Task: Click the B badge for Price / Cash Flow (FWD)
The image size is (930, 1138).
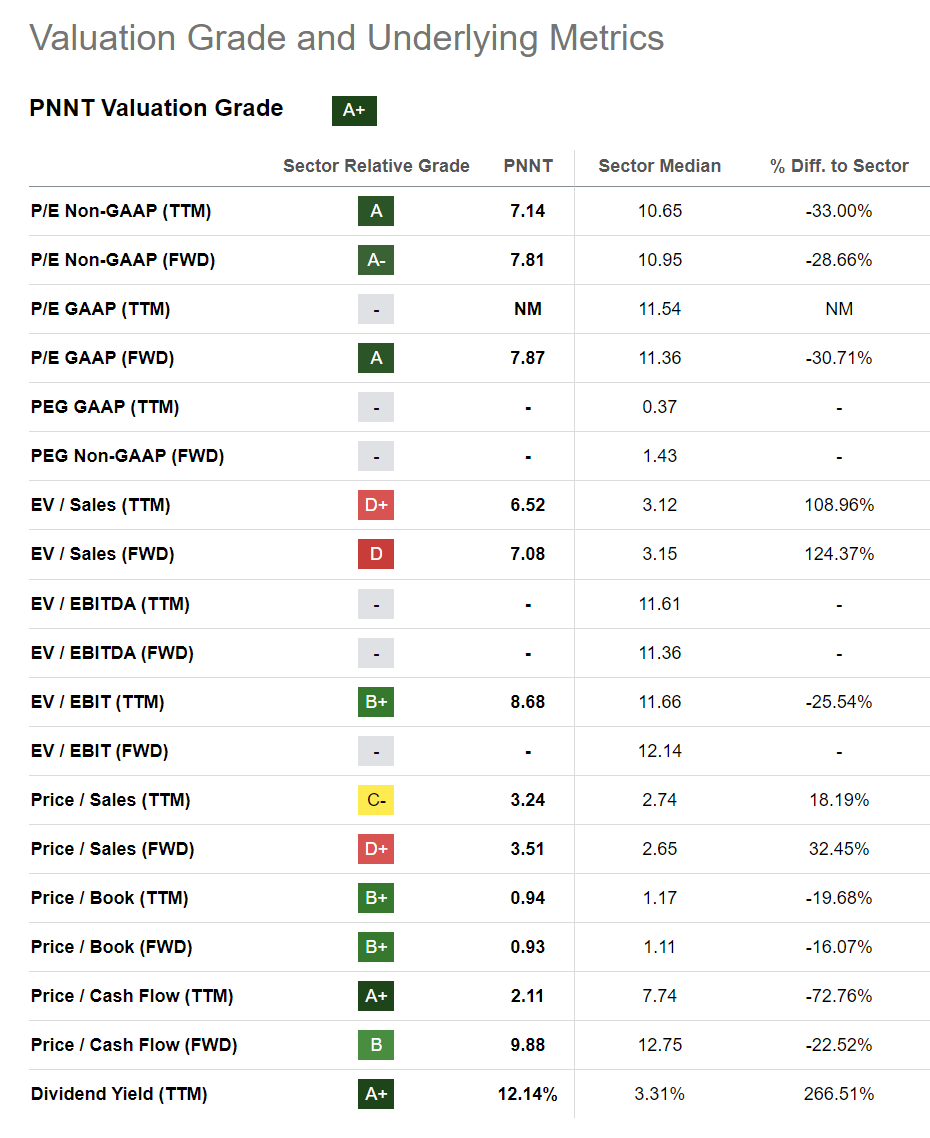Action: (x=376, y=1045)
